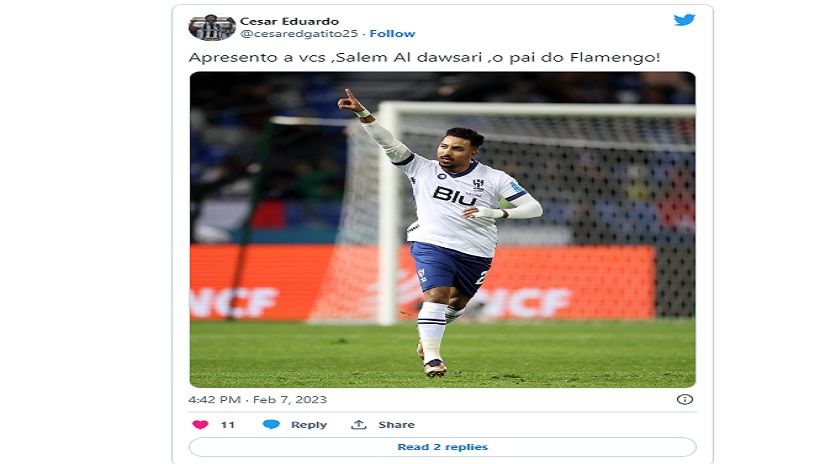Click the Share label text
This screenshot has height=464, width=825.
(x=396, y=425)
